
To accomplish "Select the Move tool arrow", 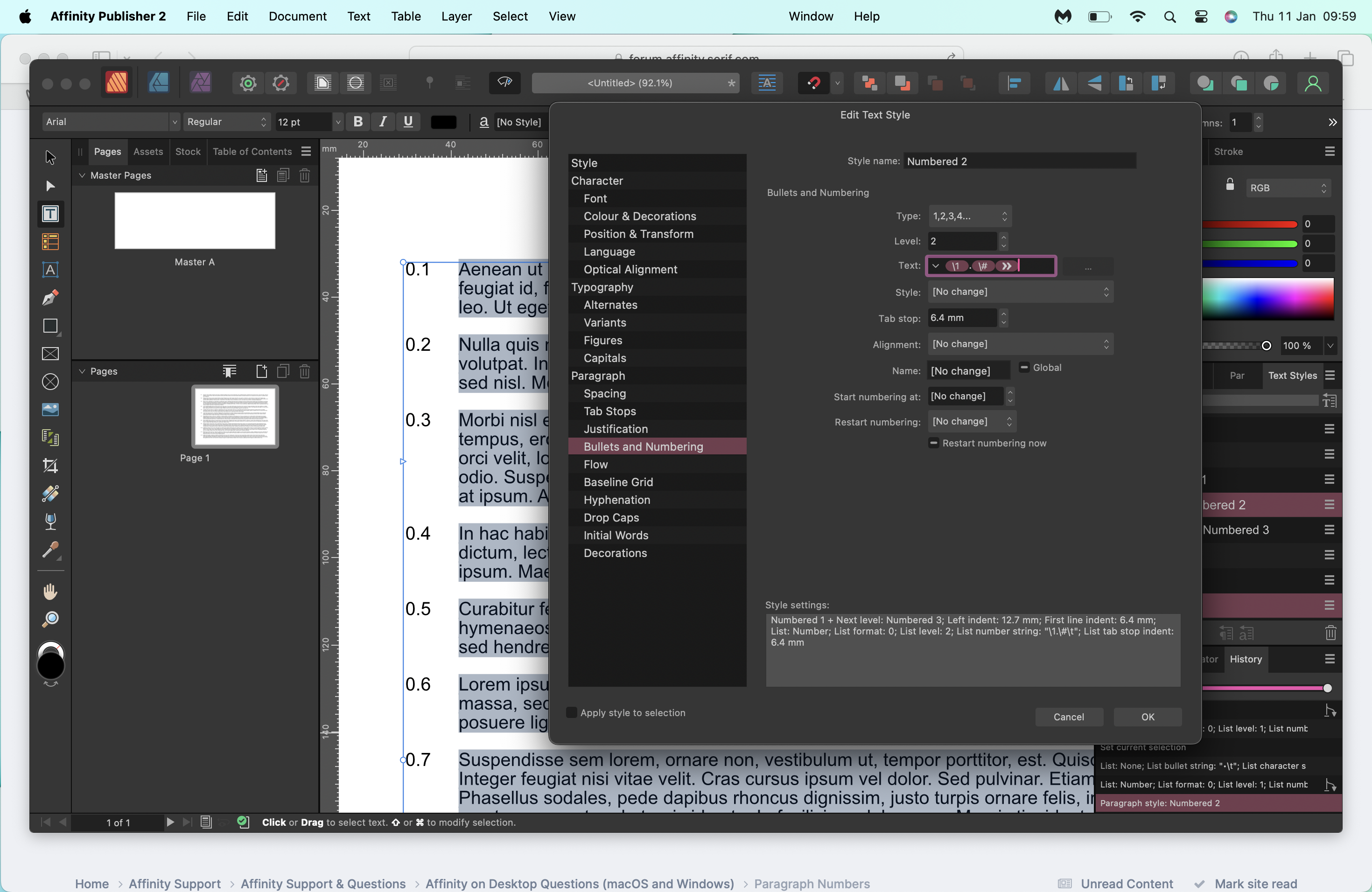I will pyautogui.click(x=51, y=157).
